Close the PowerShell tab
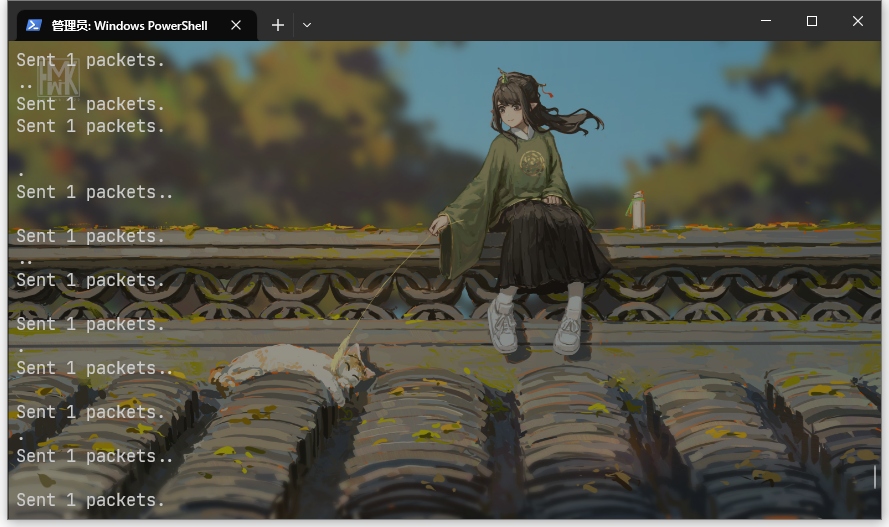Viewport: 889px width, 527px height. pyautogui.click(x=236, y=26)
